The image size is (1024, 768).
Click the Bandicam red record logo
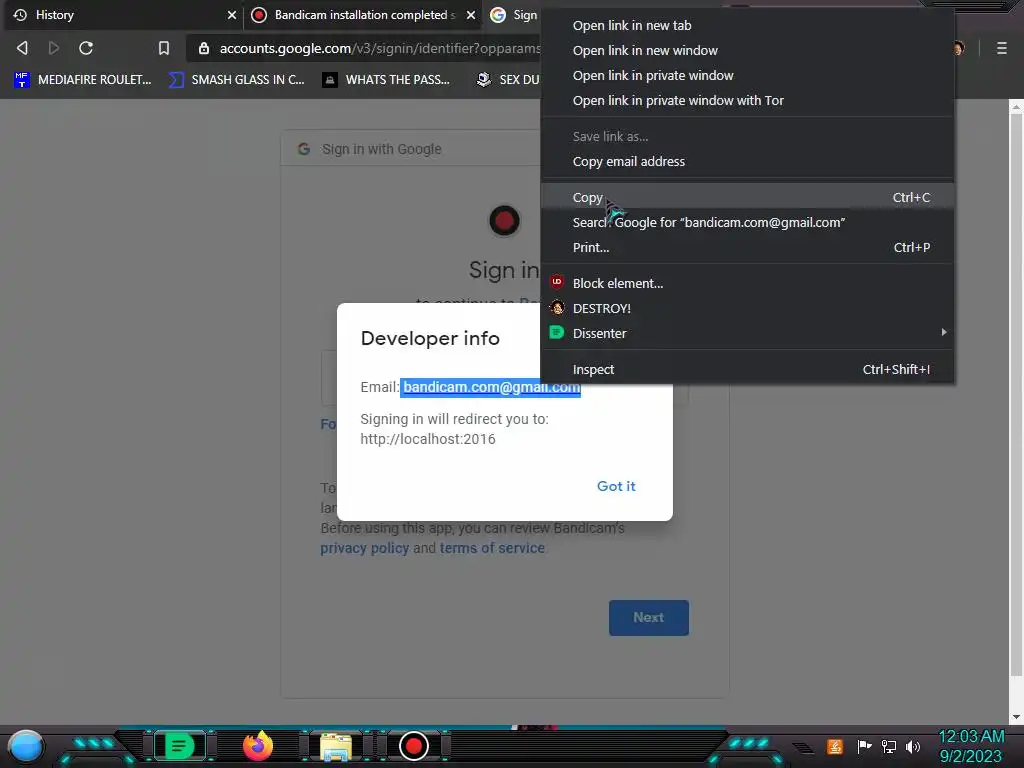coord(504,221)
